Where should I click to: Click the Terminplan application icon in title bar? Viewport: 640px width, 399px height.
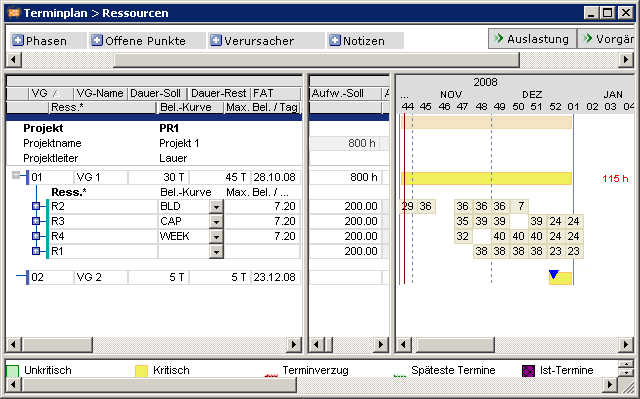point(13,13)
